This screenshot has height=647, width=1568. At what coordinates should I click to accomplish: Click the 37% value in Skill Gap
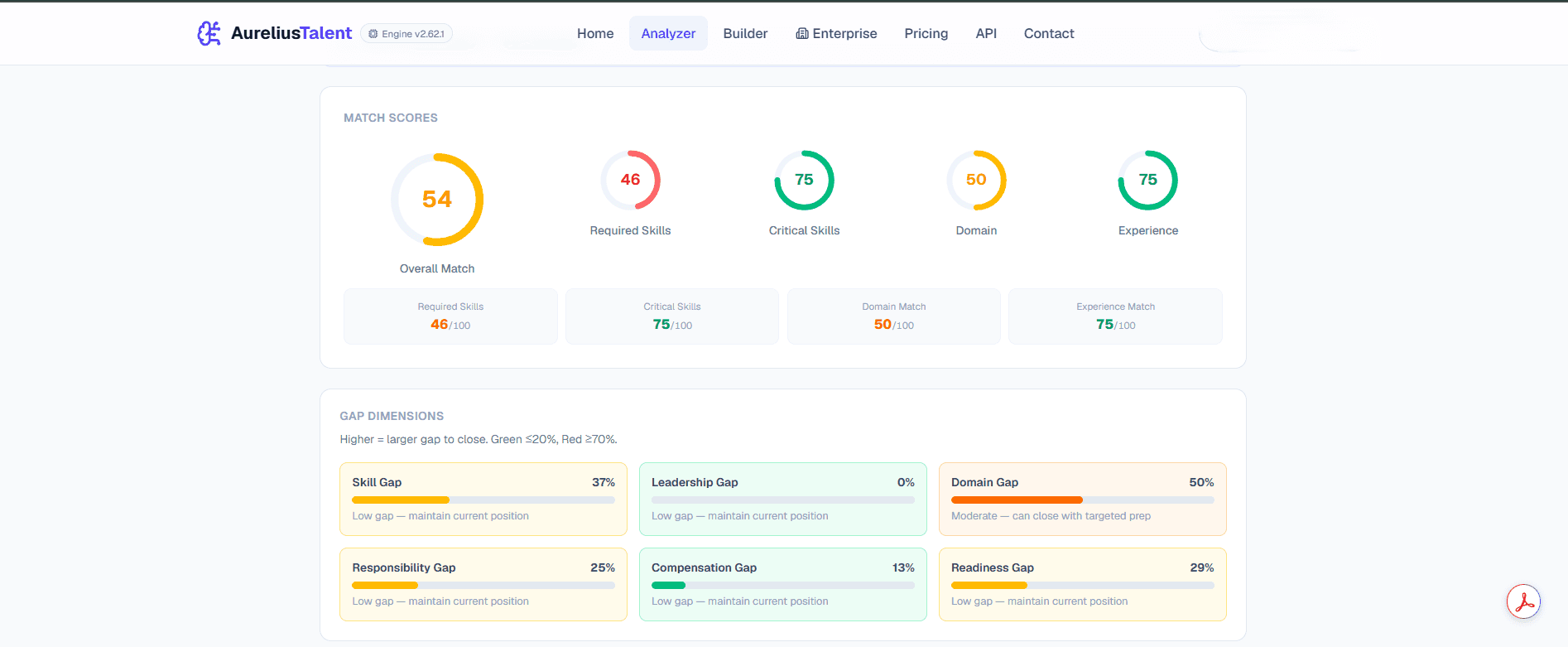tap(604, 482)
